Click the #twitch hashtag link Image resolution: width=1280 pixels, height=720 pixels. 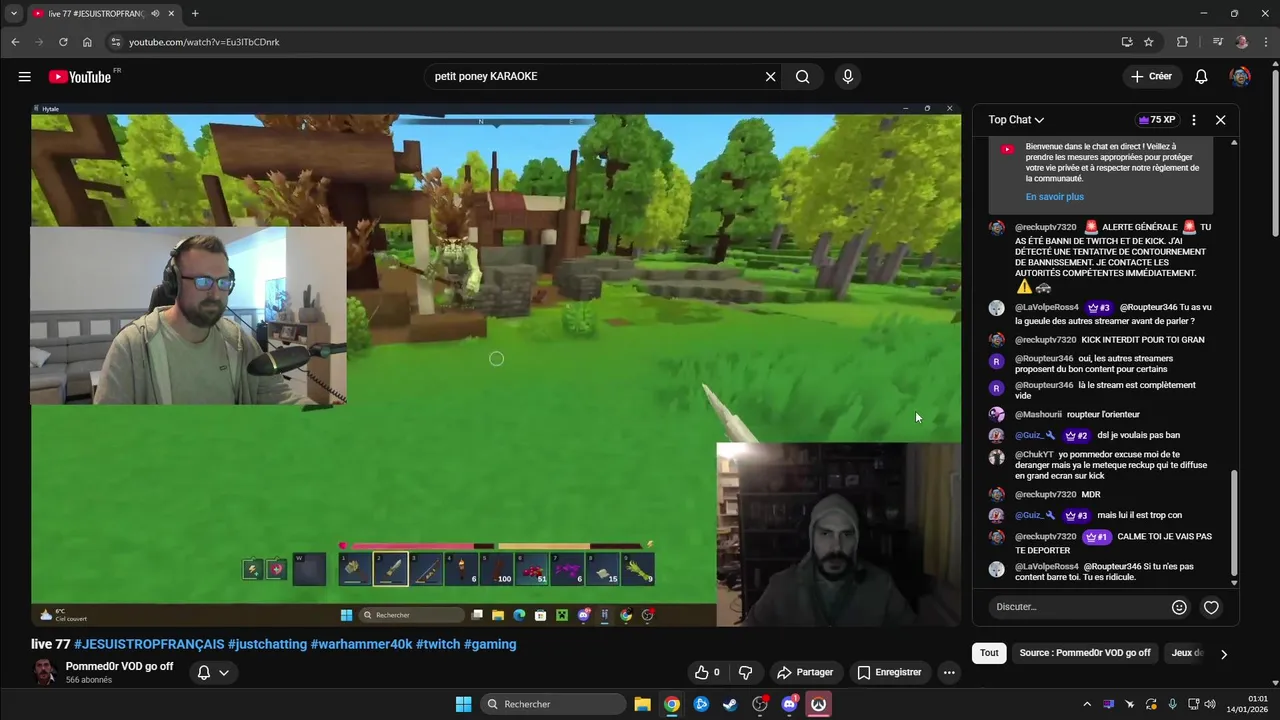438,644
